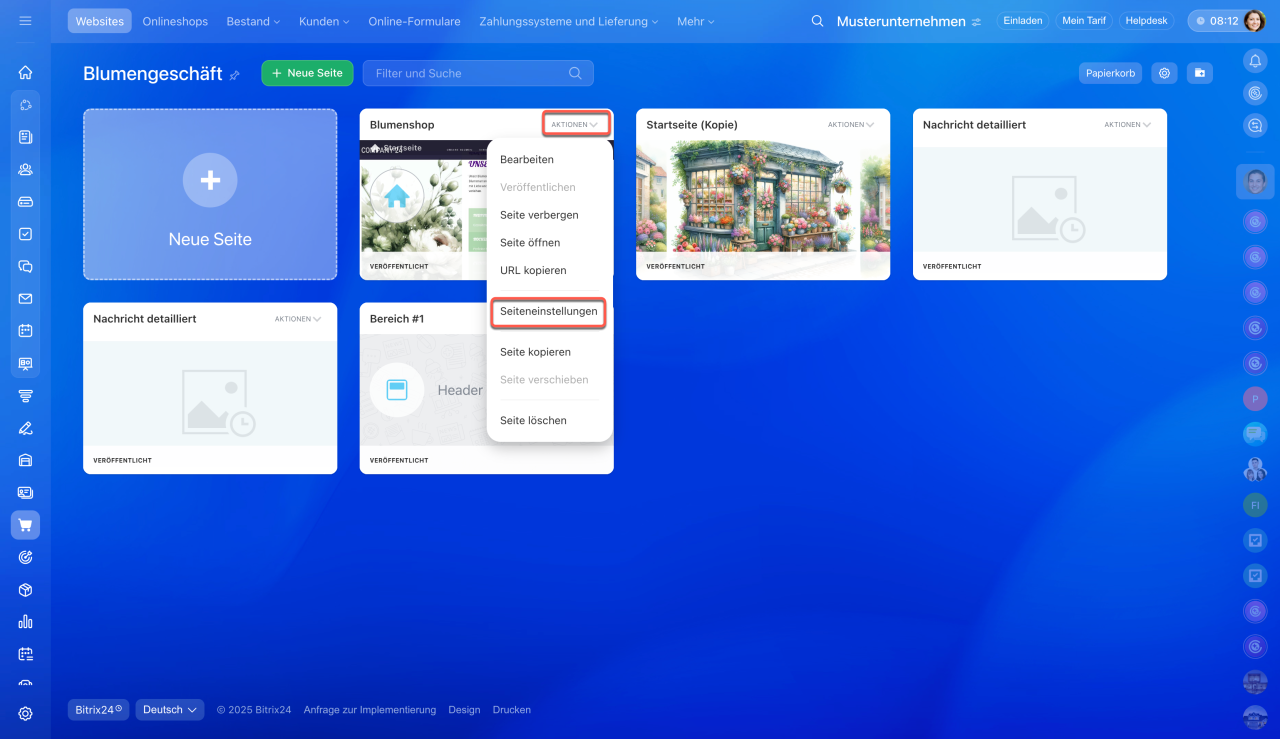Click sliders icon beside Musterunternehmen
Screen dimensions: 1280x739
pos(976,22)
